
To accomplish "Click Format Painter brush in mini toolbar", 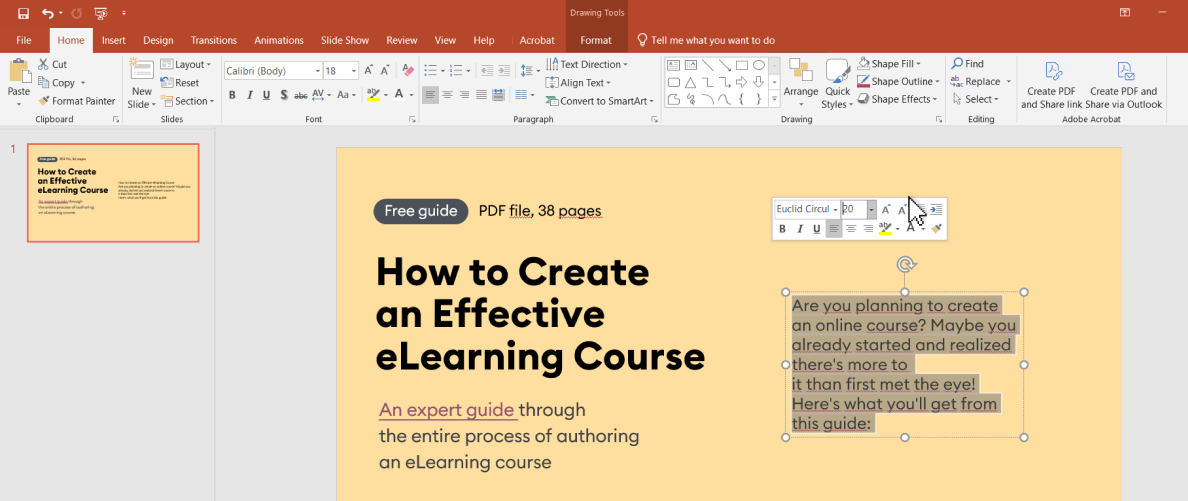I will pos(936,228).
